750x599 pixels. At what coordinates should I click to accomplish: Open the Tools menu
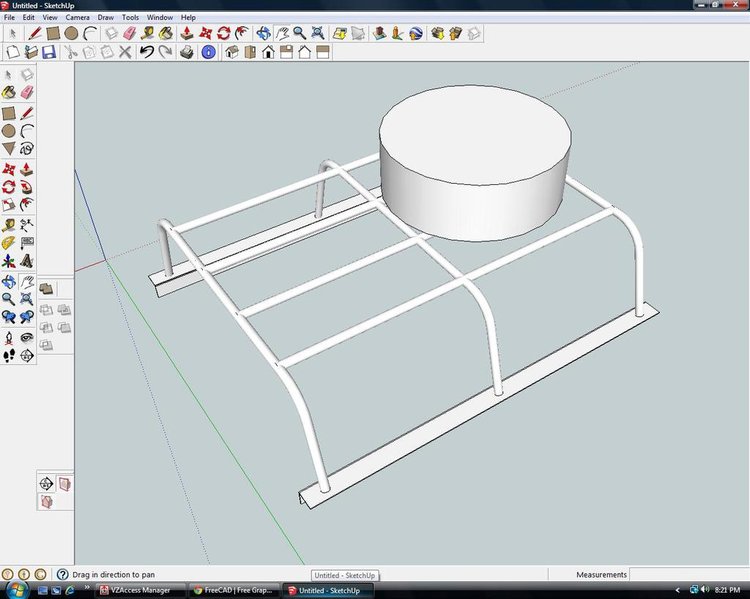click(x=130, y=17)
